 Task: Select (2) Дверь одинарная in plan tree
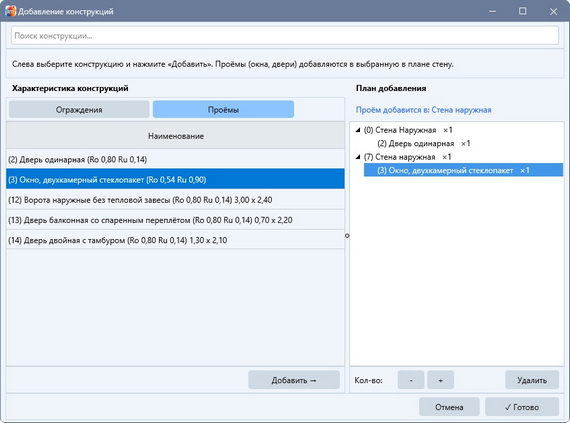pyautogui.click(x=424, y=143)
